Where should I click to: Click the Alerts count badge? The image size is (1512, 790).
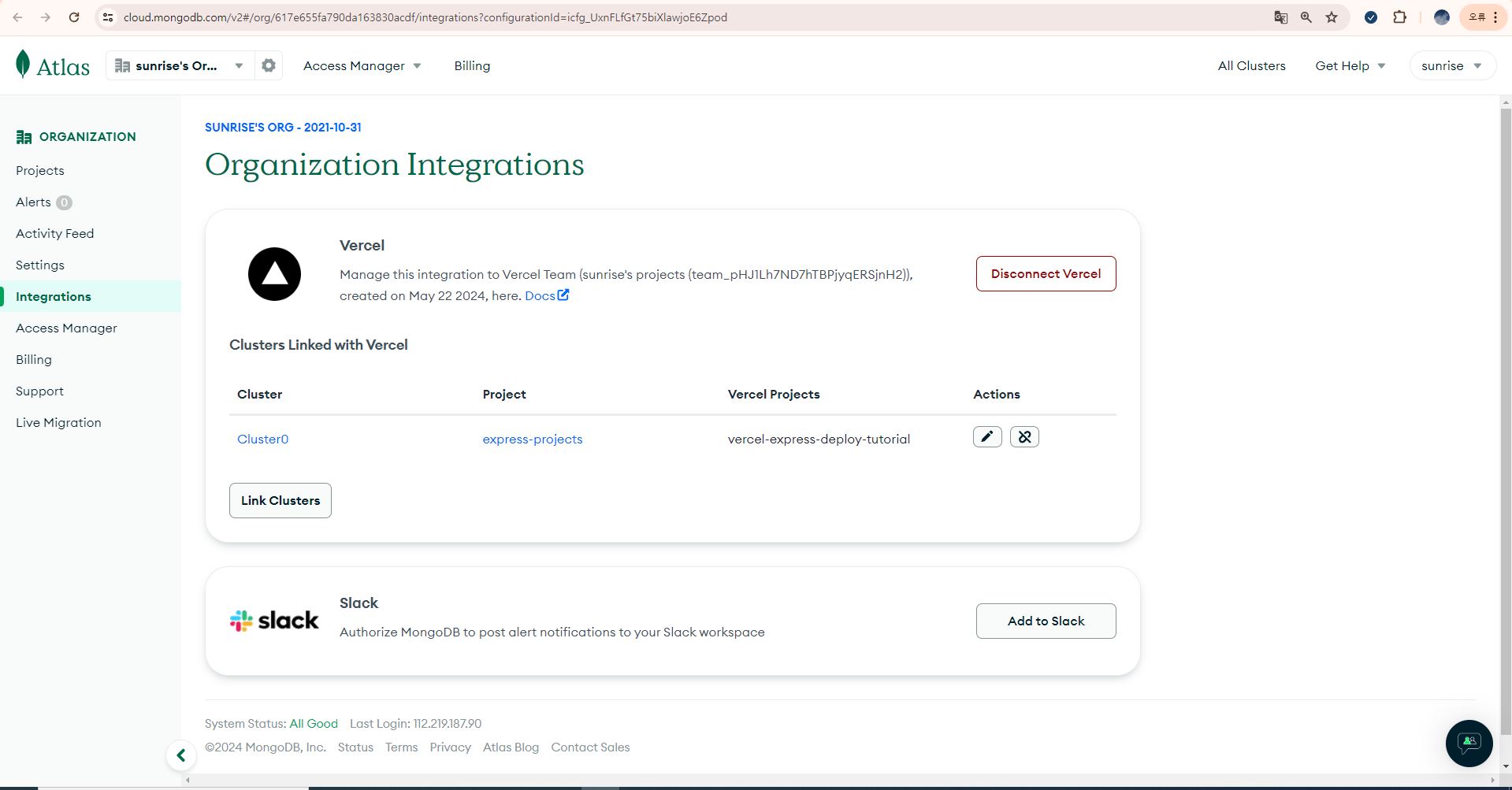64,202
